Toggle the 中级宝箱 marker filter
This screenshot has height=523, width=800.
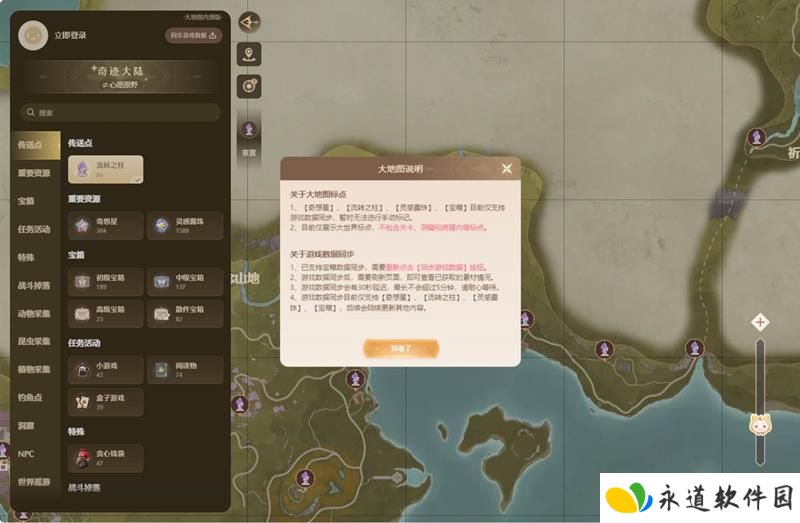tap(185, 282)
